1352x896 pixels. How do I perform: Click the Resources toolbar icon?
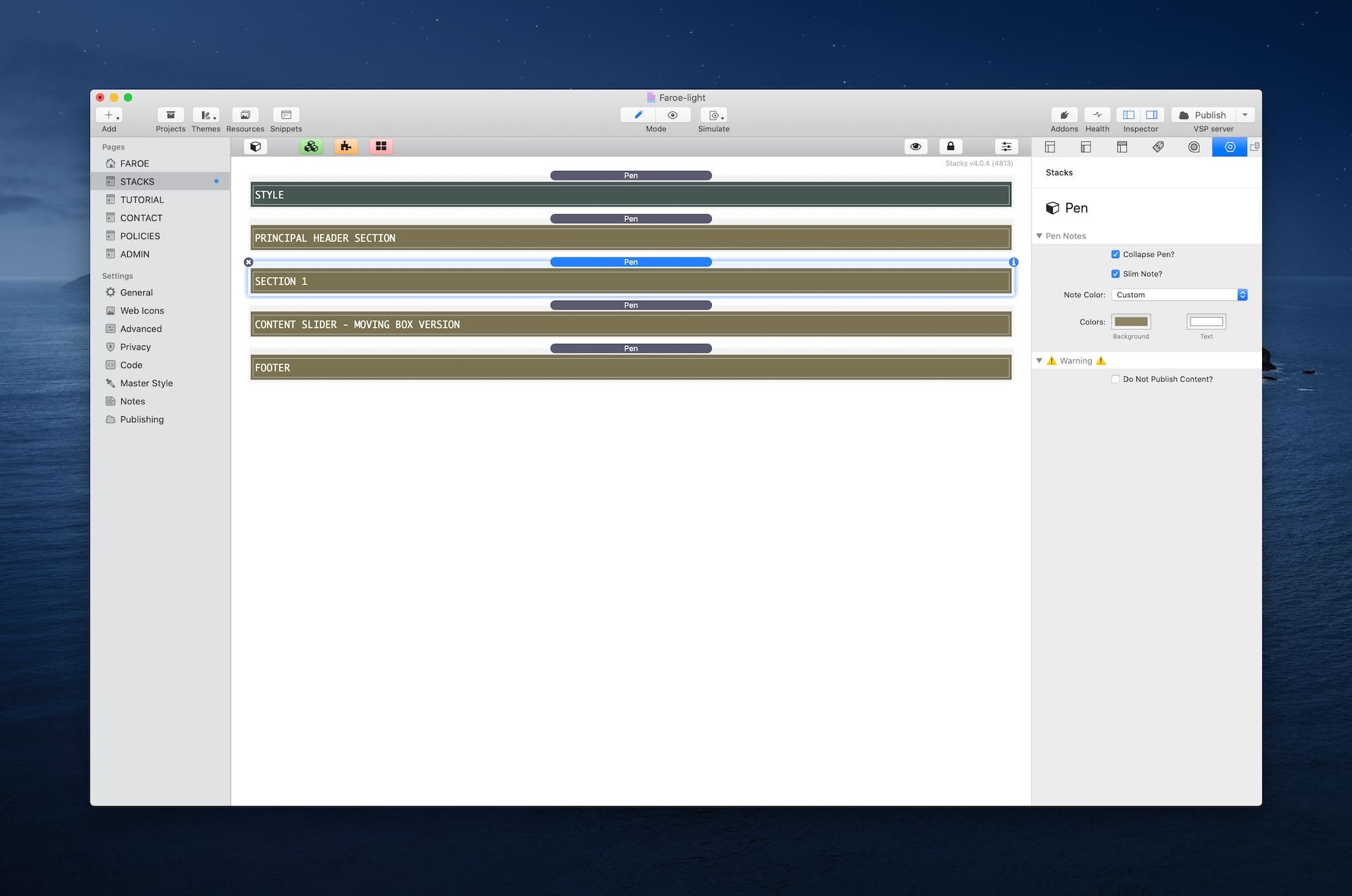[x=245, y=115]
